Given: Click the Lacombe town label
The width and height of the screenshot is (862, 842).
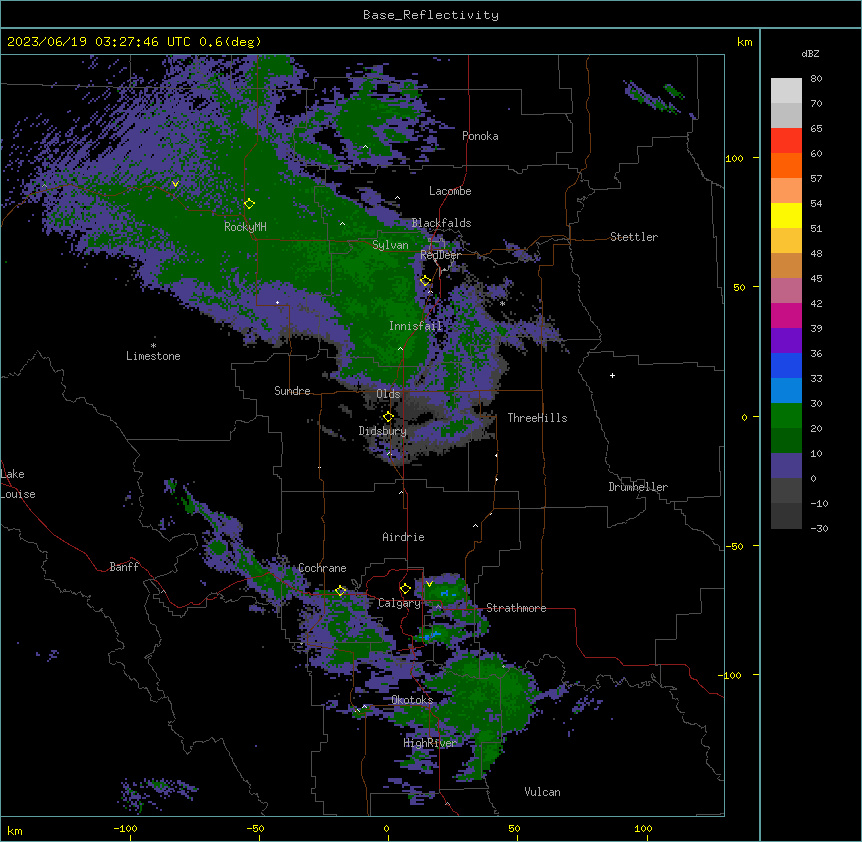Looking at the screenshot, I should [450, 191].
